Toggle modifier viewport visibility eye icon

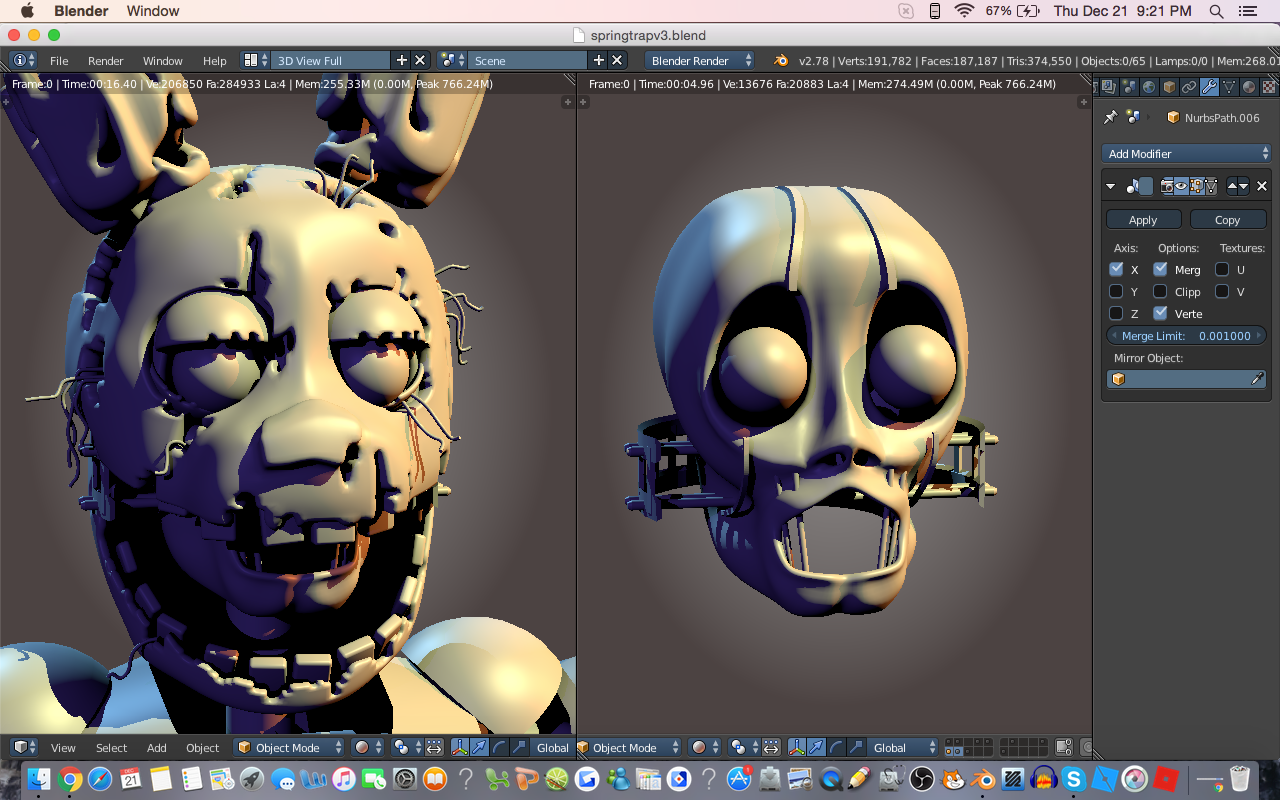tap(1181, 186)
